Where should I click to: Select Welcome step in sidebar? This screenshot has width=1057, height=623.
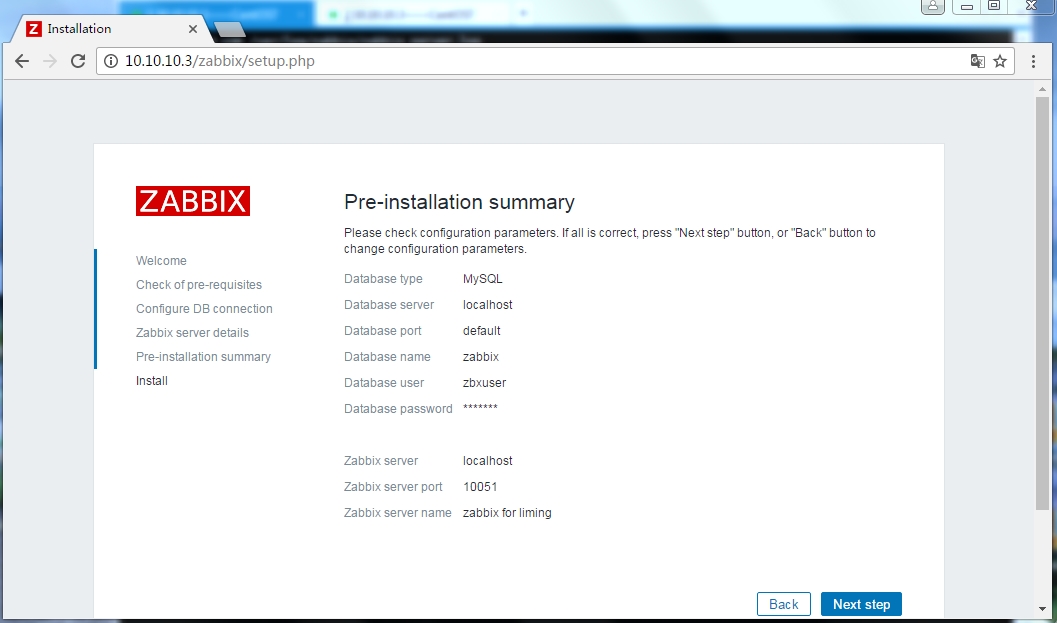coord(161,261)
